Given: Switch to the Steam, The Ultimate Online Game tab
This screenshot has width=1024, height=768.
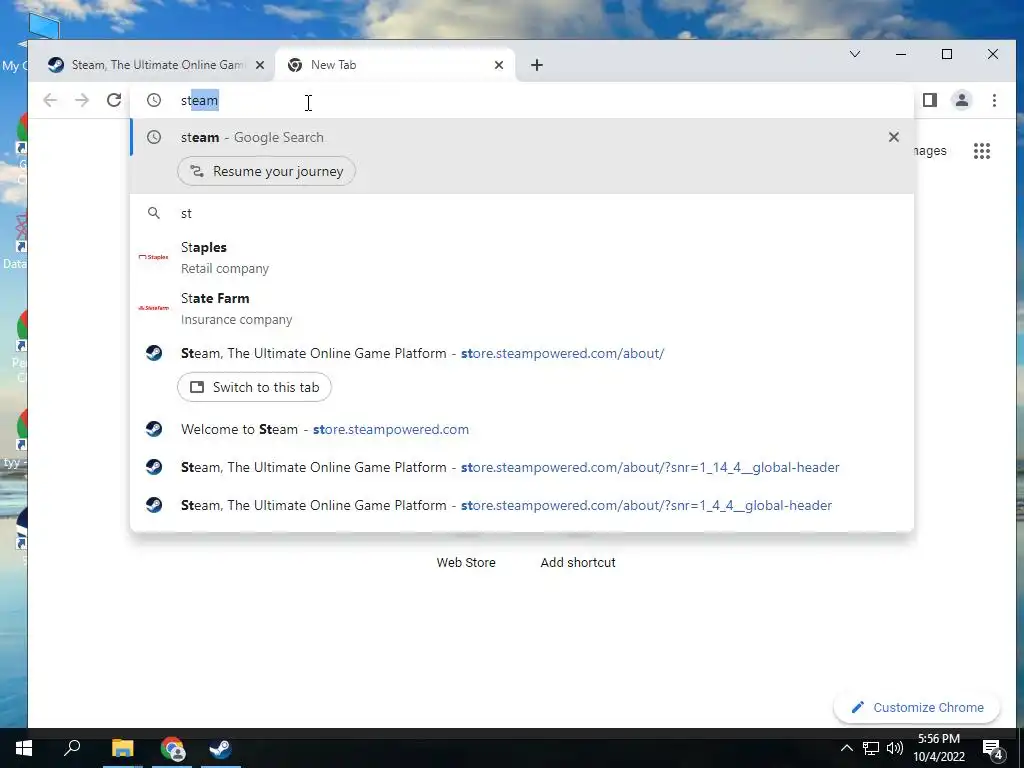Looking at the screenshot, I should click(x=155, y=65).
